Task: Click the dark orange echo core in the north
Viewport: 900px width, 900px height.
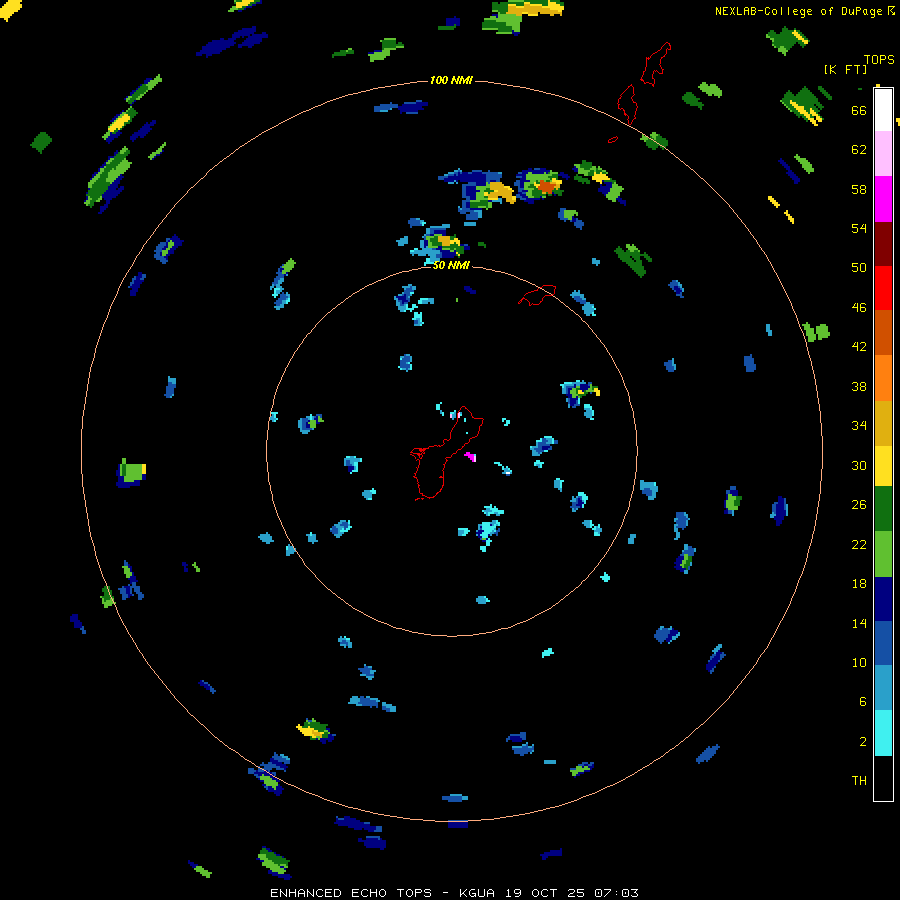Action: (x=547, y=186)
